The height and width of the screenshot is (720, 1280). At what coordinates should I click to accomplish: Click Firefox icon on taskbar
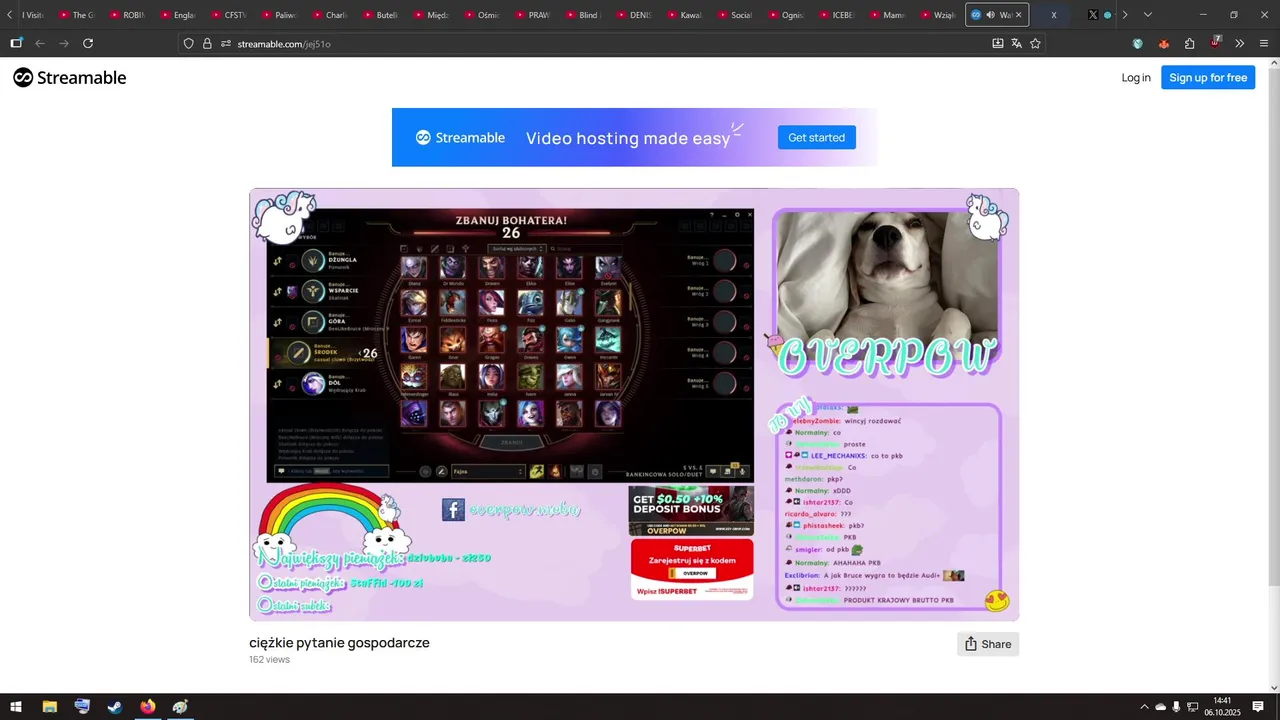[x=148, y=707]
